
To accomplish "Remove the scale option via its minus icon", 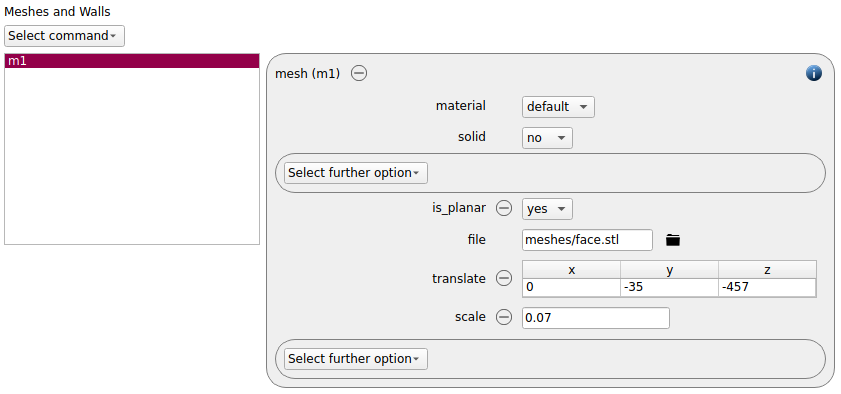I will click(x=504, y=317).
